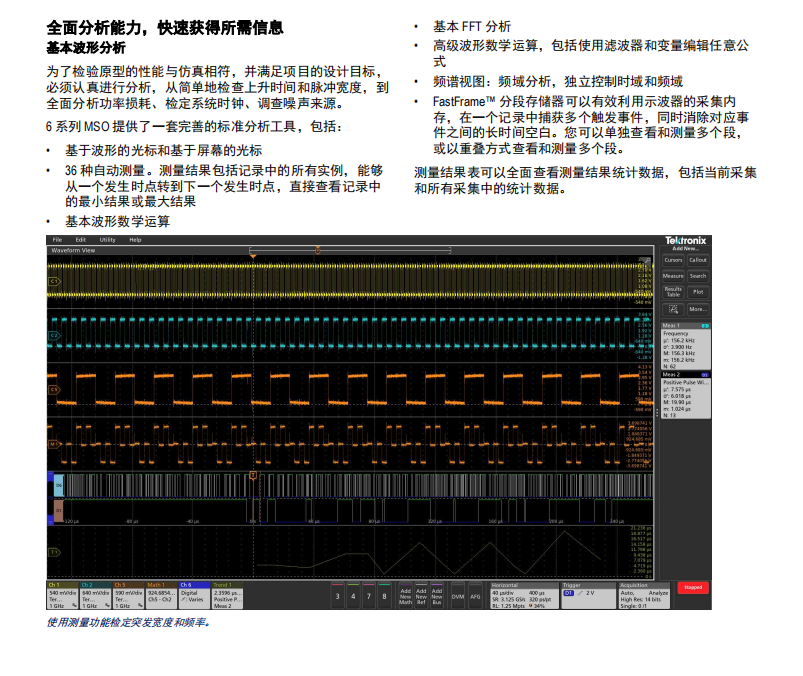This screenshot has width=803, height=676.
Task: Open the Acquisition settings badge
Action: [x=644, y=596]
